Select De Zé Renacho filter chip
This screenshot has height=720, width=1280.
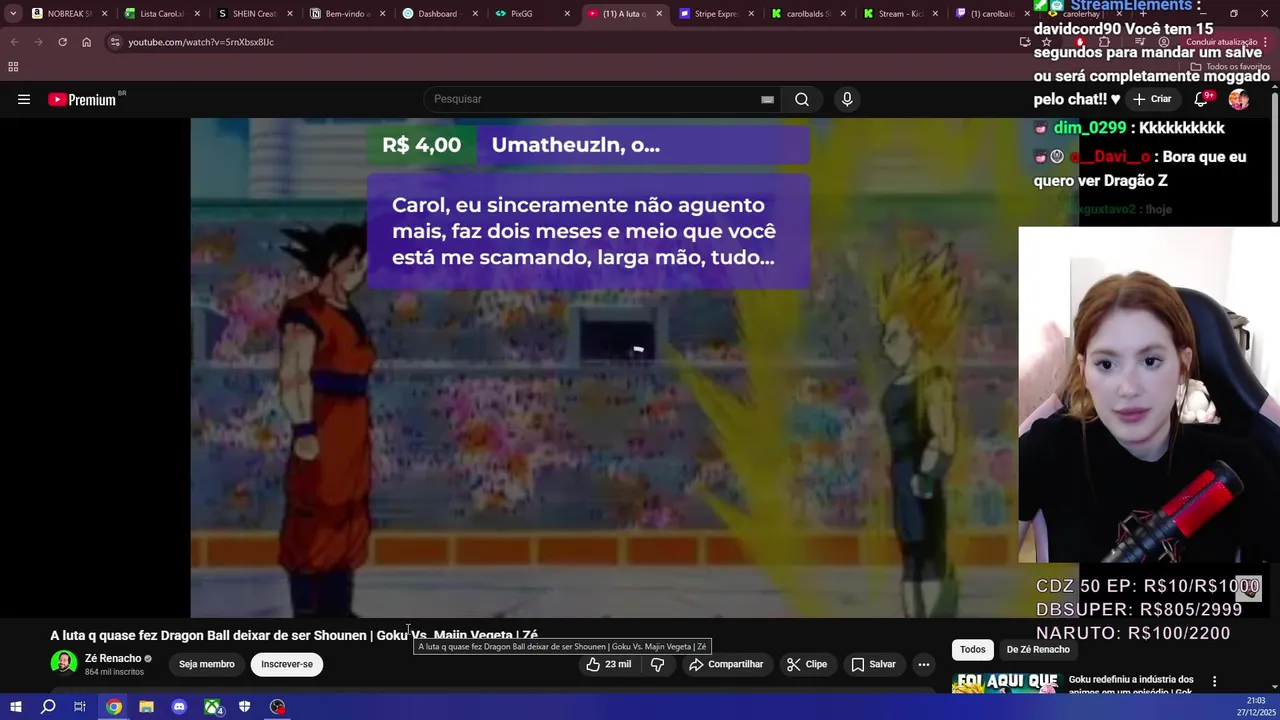click(1038, 650)
